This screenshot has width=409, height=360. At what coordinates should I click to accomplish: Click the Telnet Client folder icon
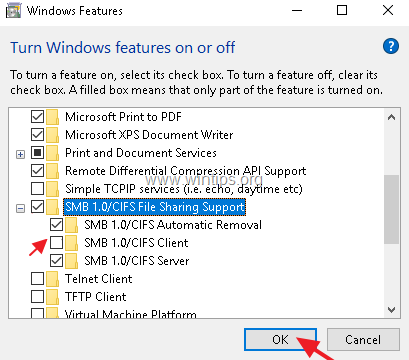pos(52,279)
